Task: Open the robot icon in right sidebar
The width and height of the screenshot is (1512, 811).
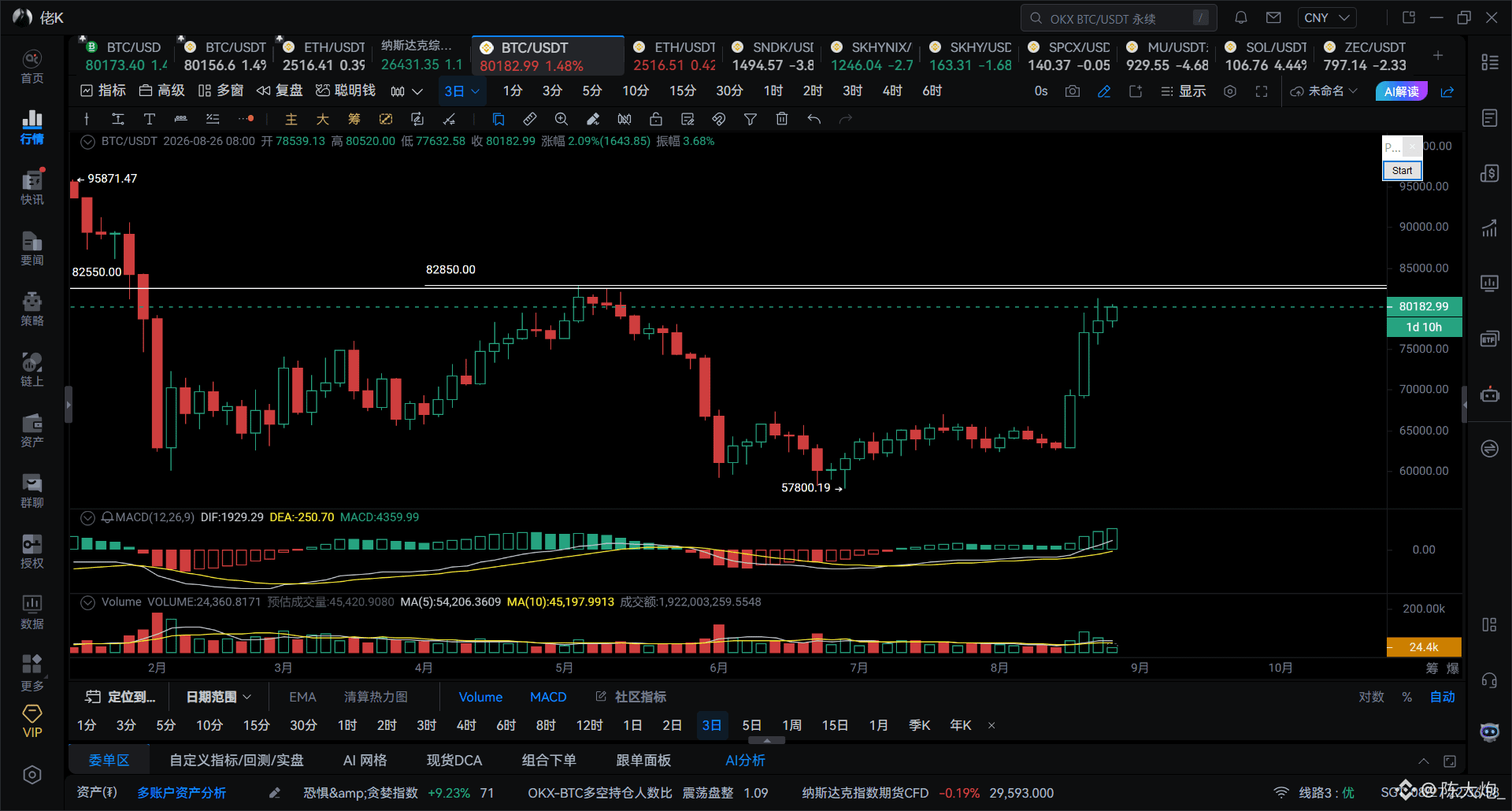Action: (1489, 394)
